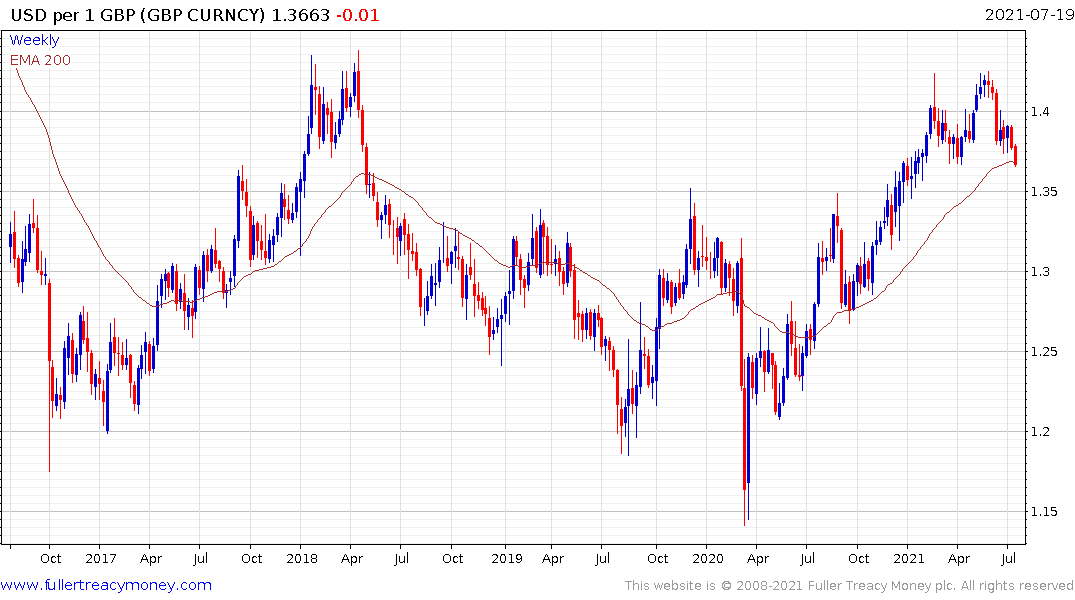Click the April 2018 peak candlestick
1075x600 pixels.
pyautogui.click(x=359, y=86)
